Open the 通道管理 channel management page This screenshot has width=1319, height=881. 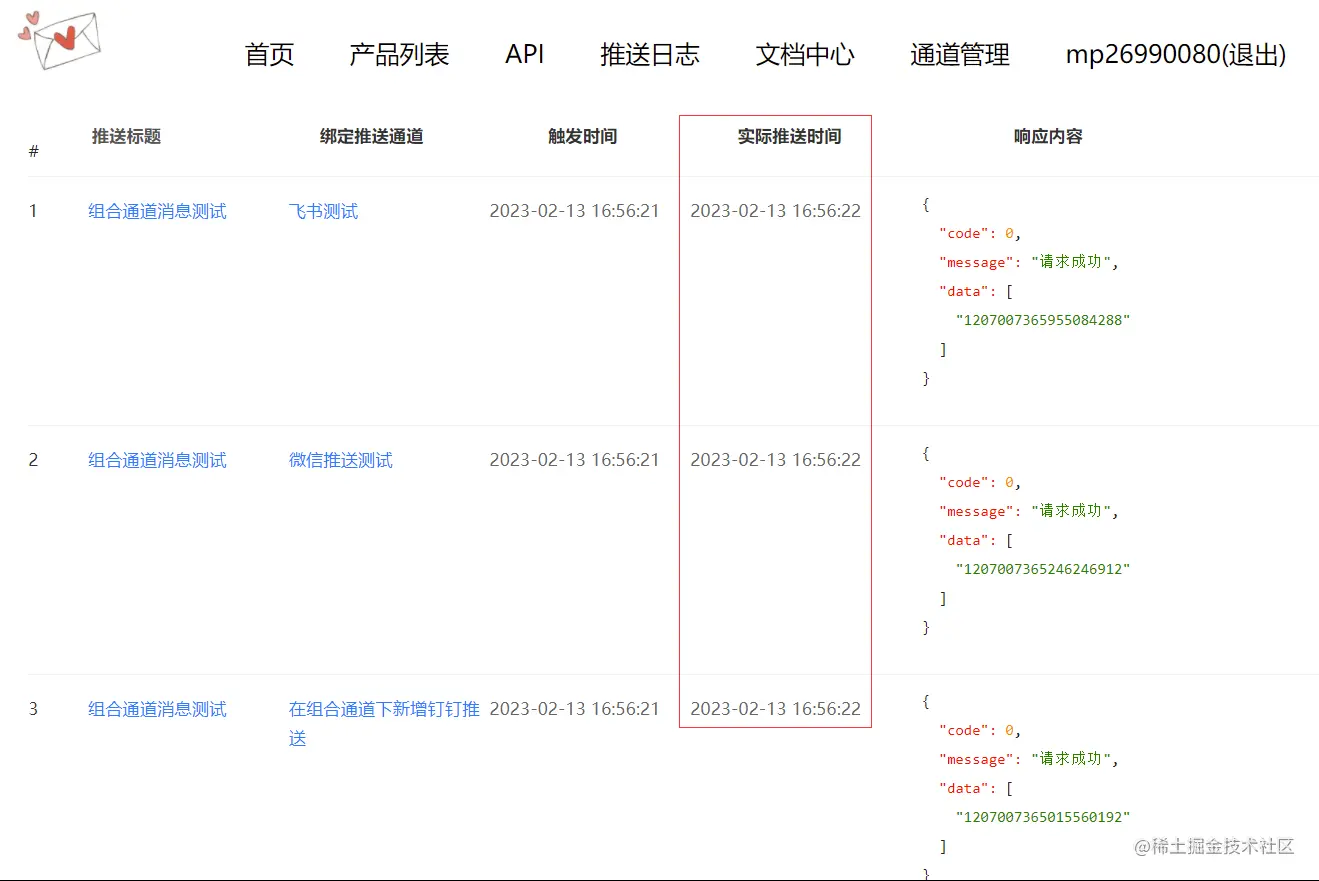click(959, 56)
